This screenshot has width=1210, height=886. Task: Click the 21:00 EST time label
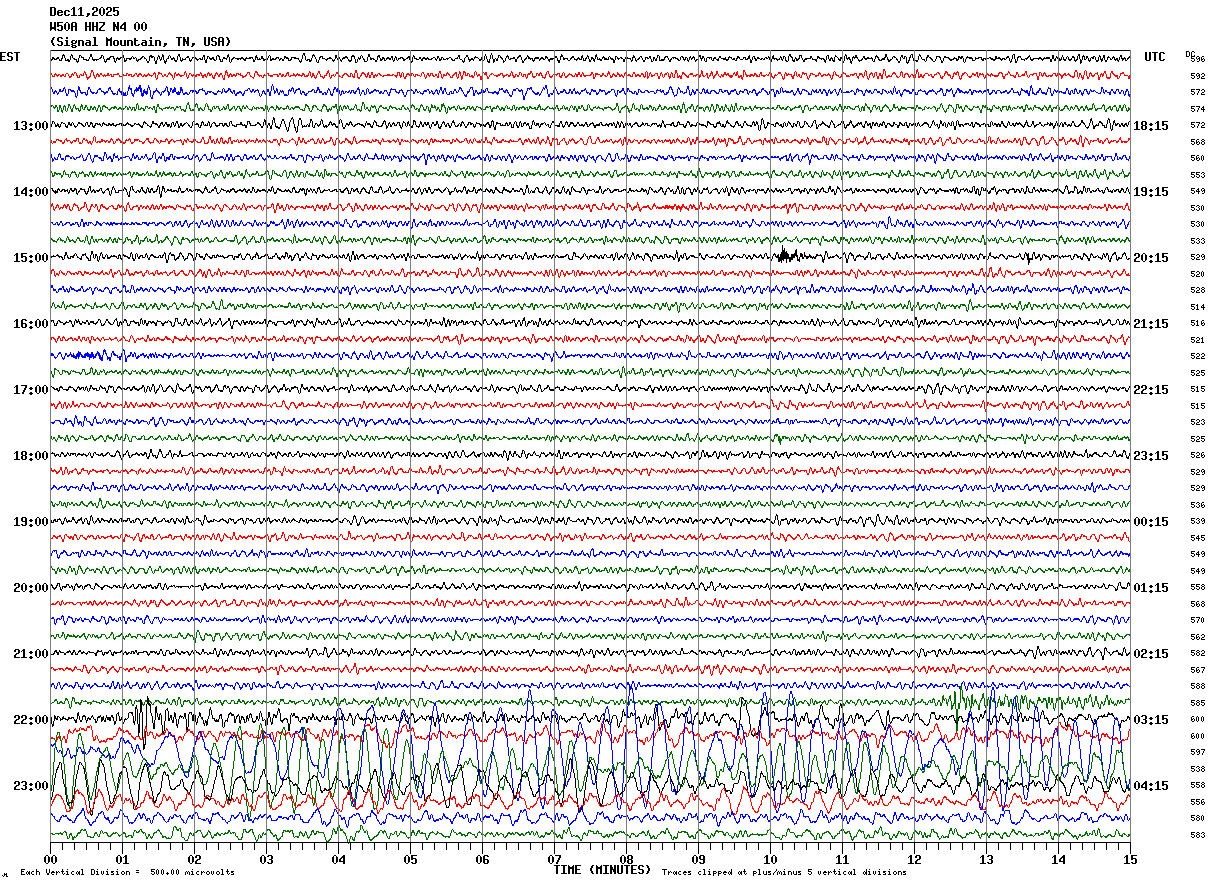[30, 654]
